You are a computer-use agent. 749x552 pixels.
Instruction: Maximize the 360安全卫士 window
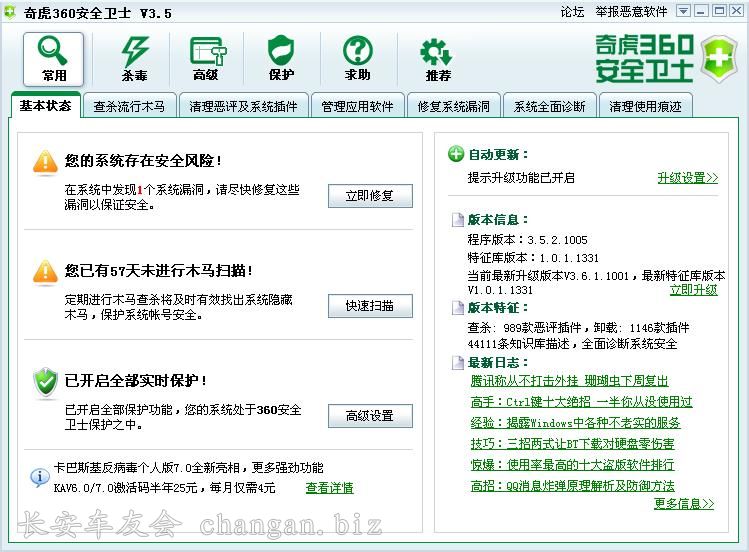(718, 11)
